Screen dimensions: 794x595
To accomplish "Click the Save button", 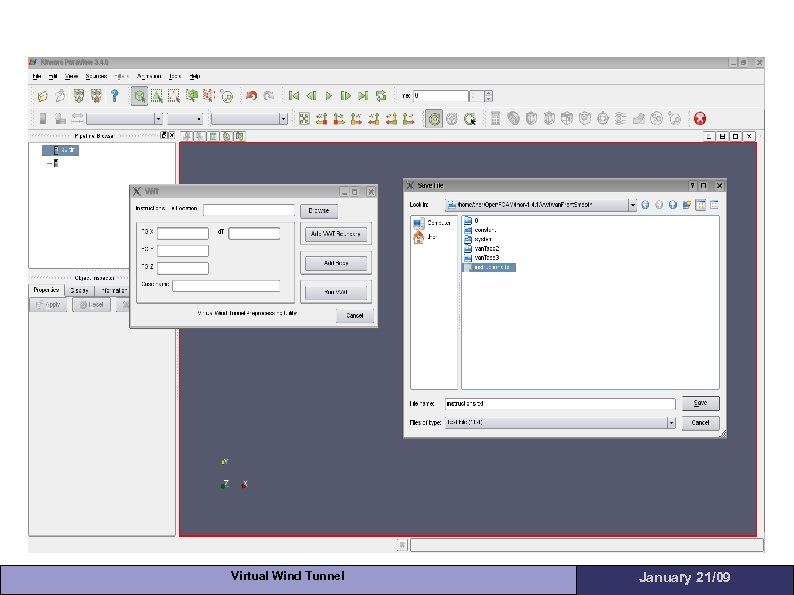I will pos(700,403).
